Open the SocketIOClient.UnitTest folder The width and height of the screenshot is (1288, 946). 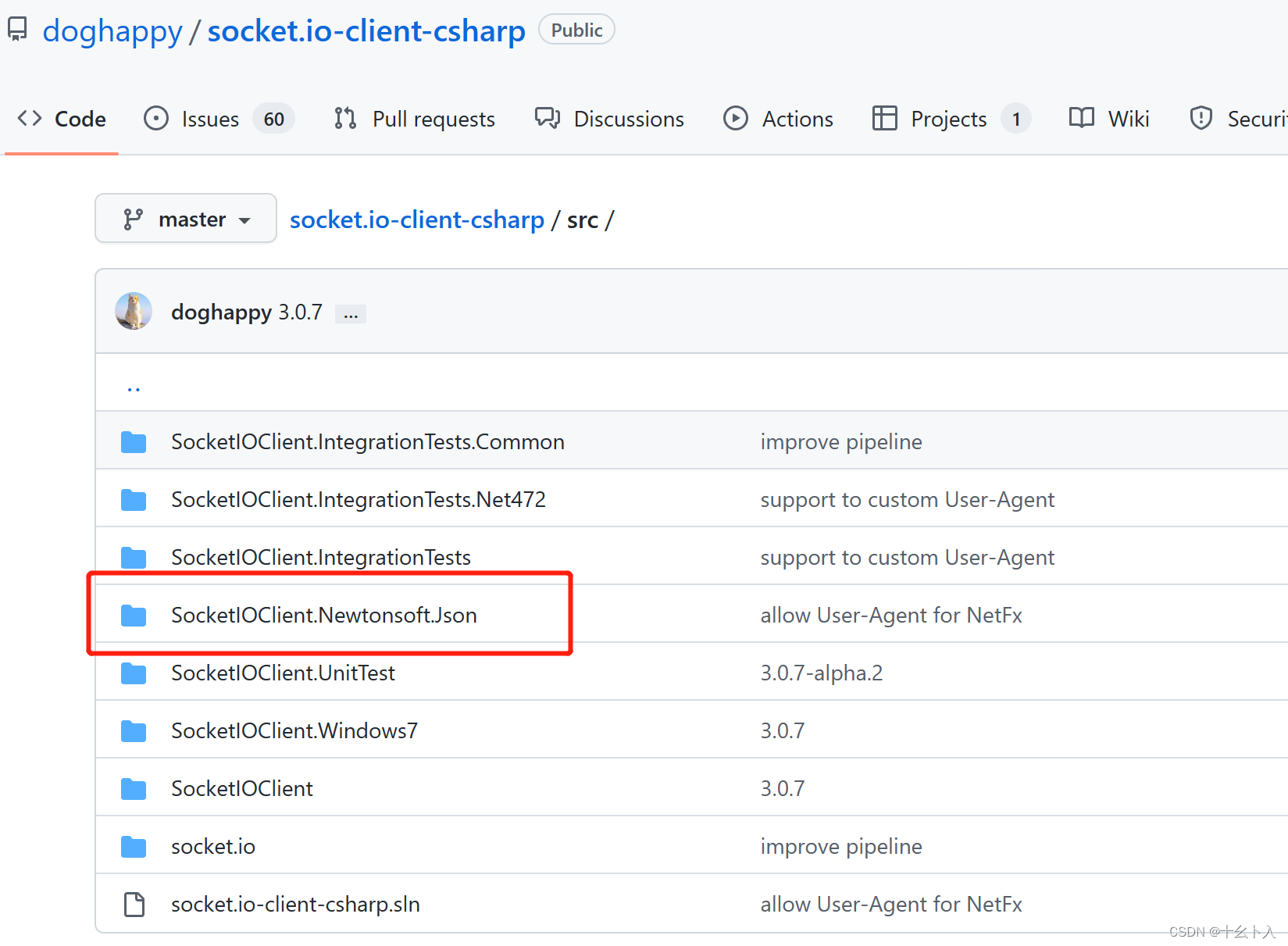(283, 673)
